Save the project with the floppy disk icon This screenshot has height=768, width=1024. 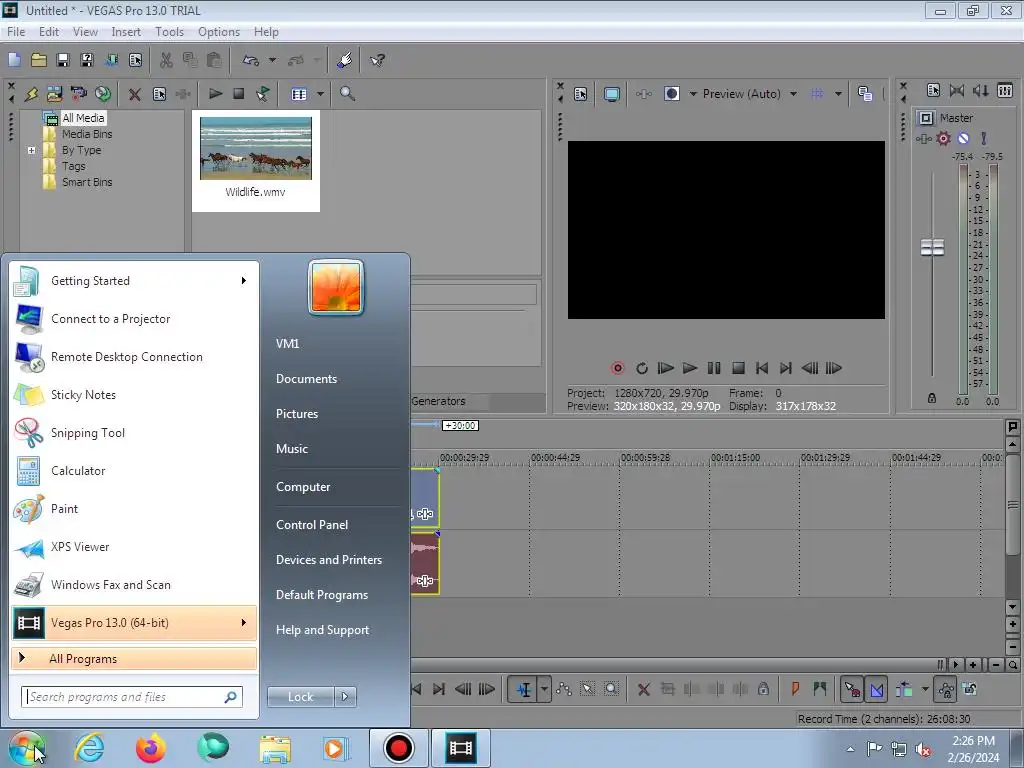pyautogui.click(x=63, y=60)
